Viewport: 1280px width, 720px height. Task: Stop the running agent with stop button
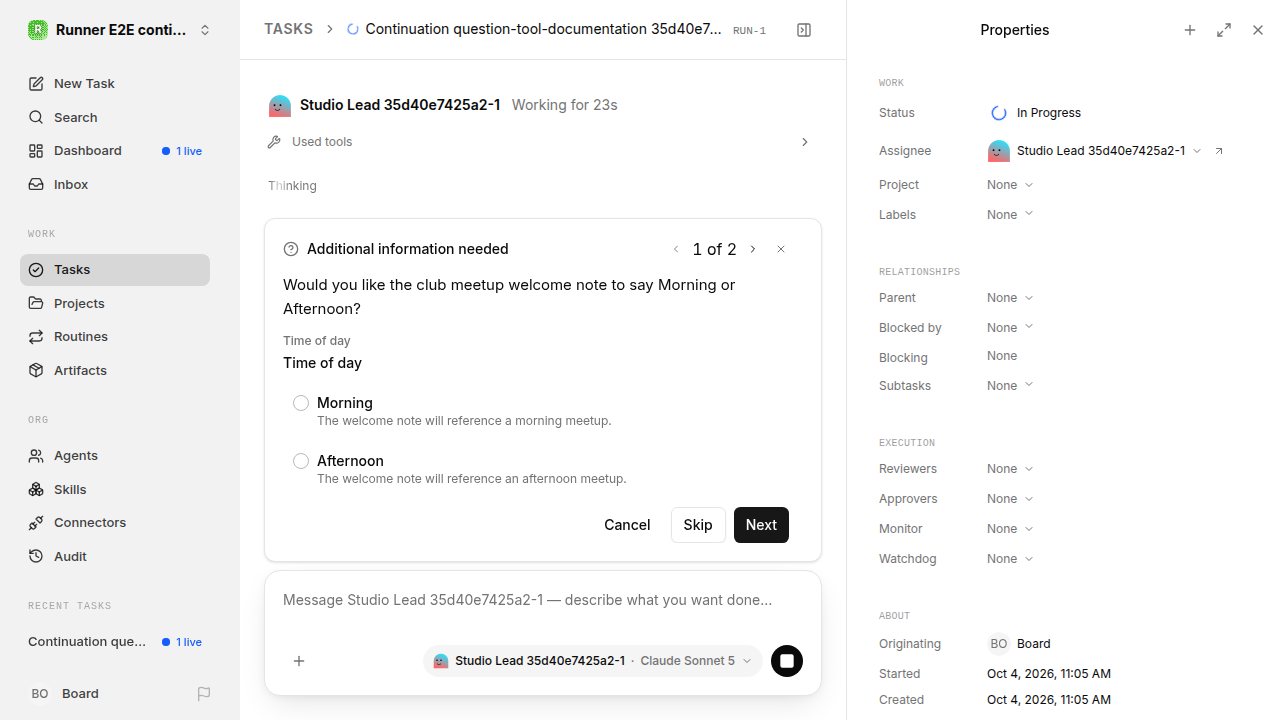click(787, 661)
